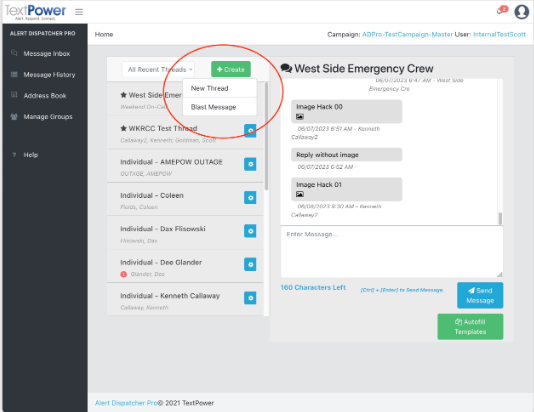View the image attachment in Image Hack 00

tap(300, 117)
